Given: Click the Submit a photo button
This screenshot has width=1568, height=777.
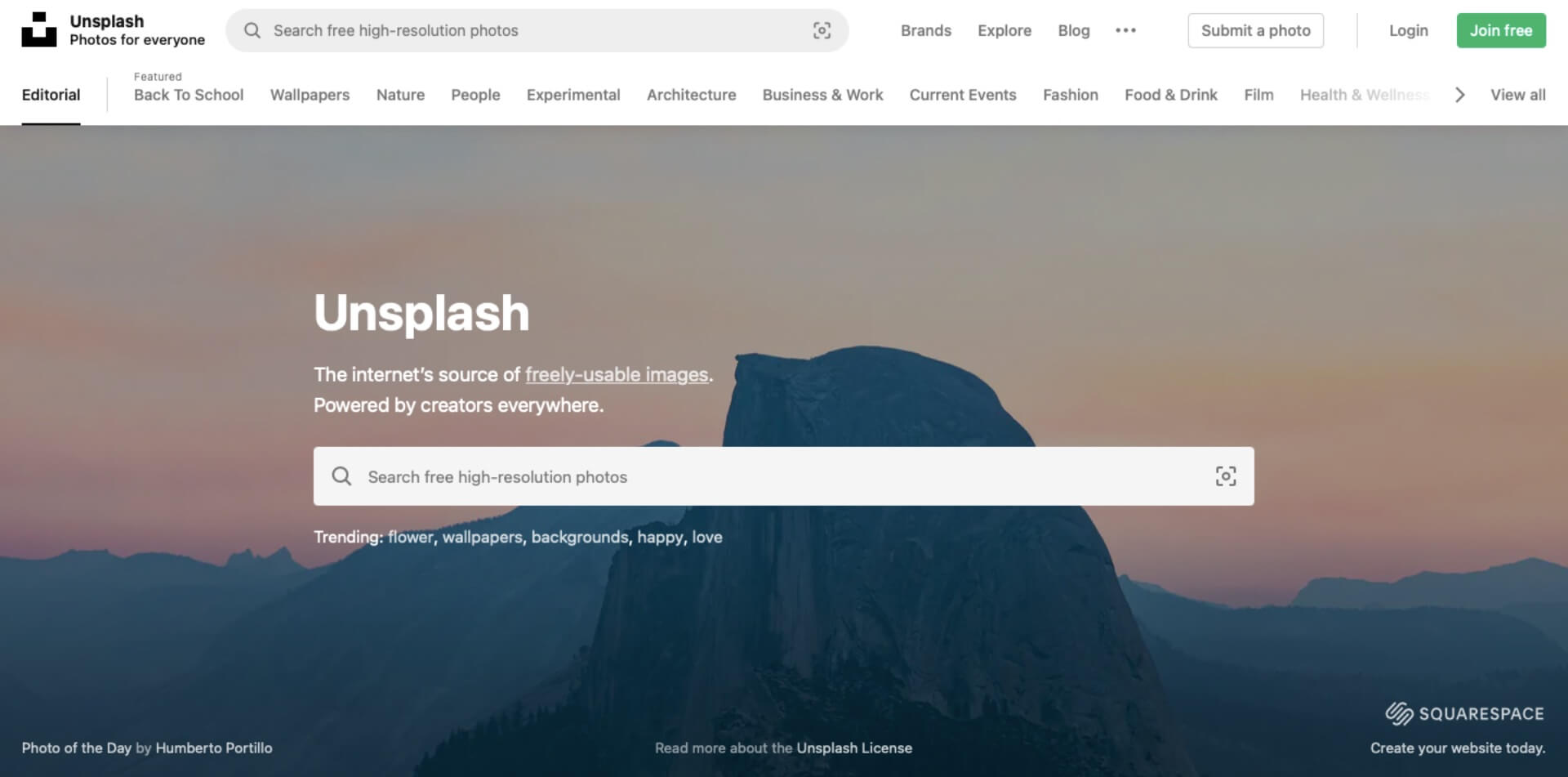Looking at the screenshot, I should point(1255,30).
